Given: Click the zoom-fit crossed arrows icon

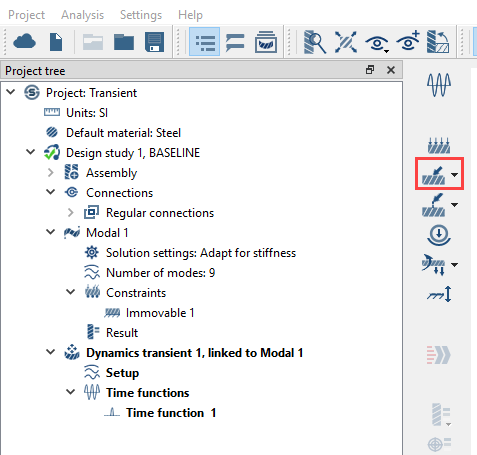Looking at the screenshot, I should [346, 42].
